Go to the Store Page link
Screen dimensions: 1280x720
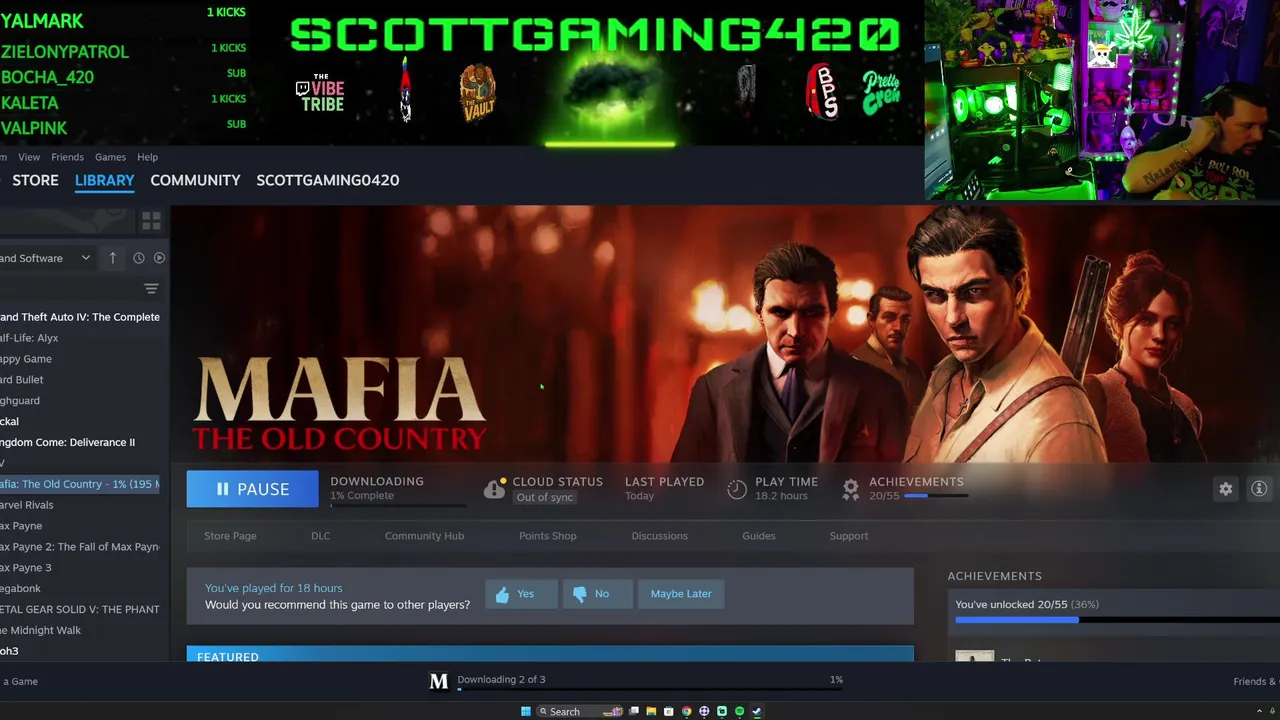point(230,536)
